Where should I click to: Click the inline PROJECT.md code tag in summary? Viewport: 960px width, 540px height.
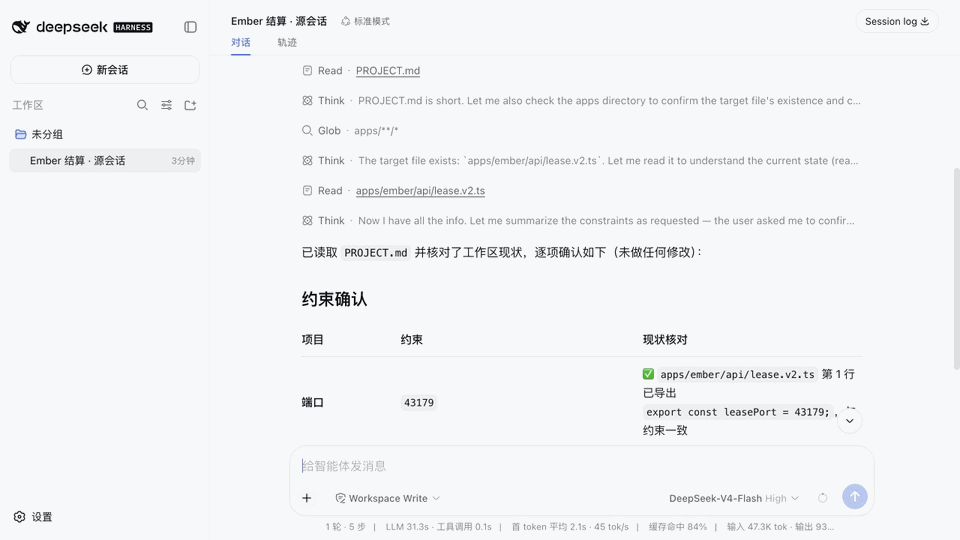[x=375, y=253]
